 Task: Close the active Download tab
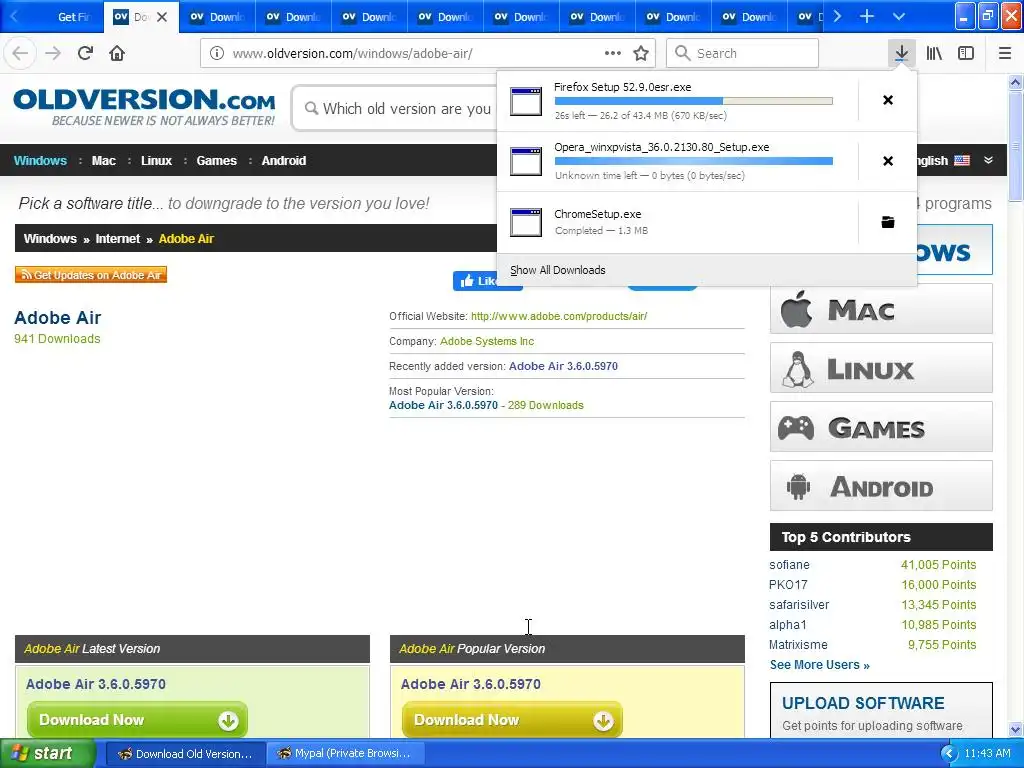tap(162, 17)
